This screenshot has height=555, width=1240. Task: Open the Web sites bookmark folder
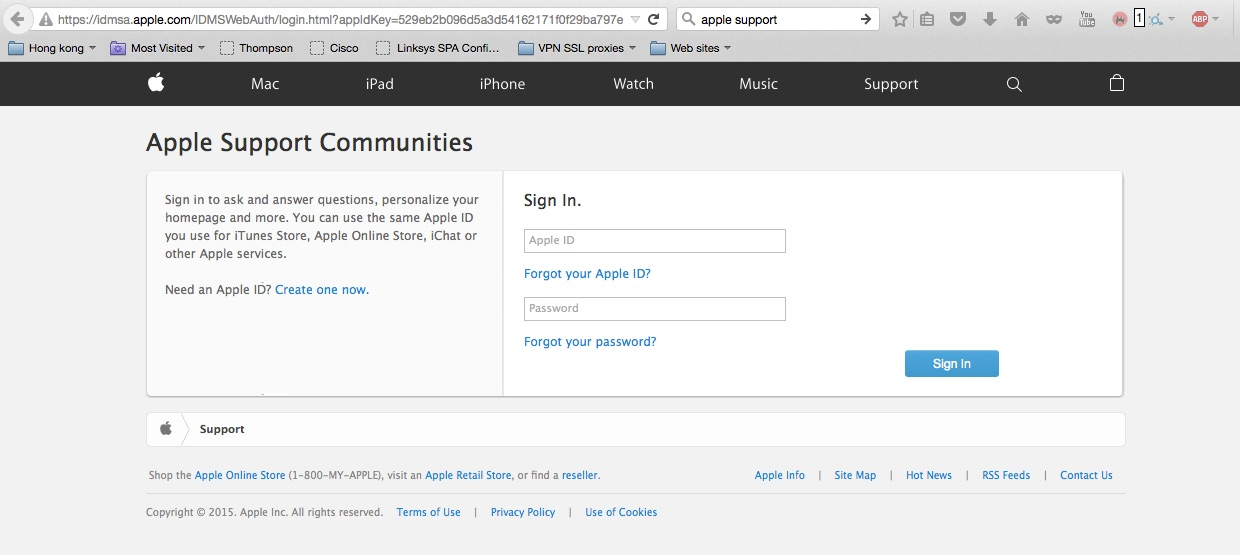click(x=691, y=48)
